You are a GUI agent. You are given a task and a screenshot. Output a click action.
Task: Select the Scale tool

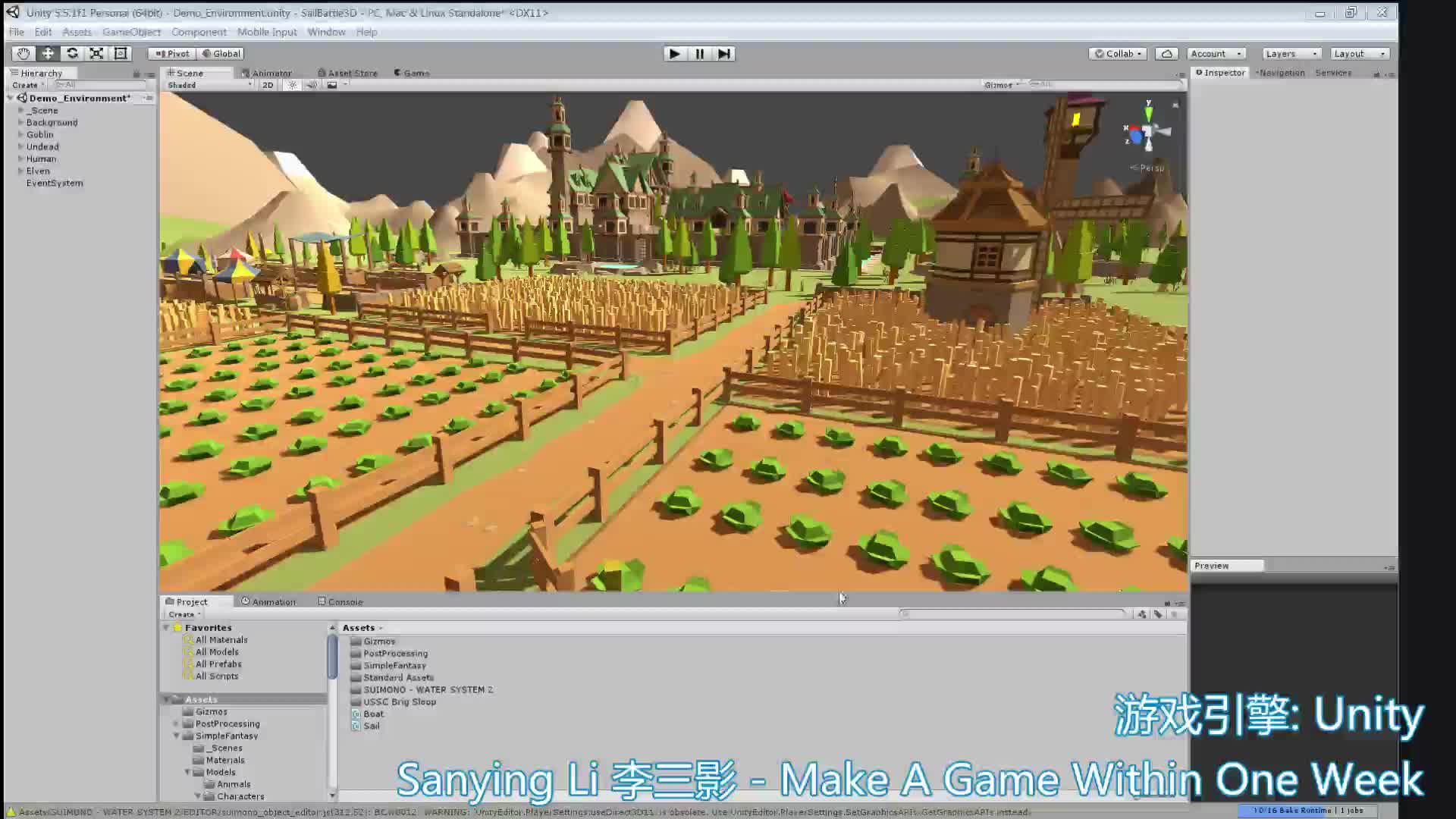tap(96, 53)
